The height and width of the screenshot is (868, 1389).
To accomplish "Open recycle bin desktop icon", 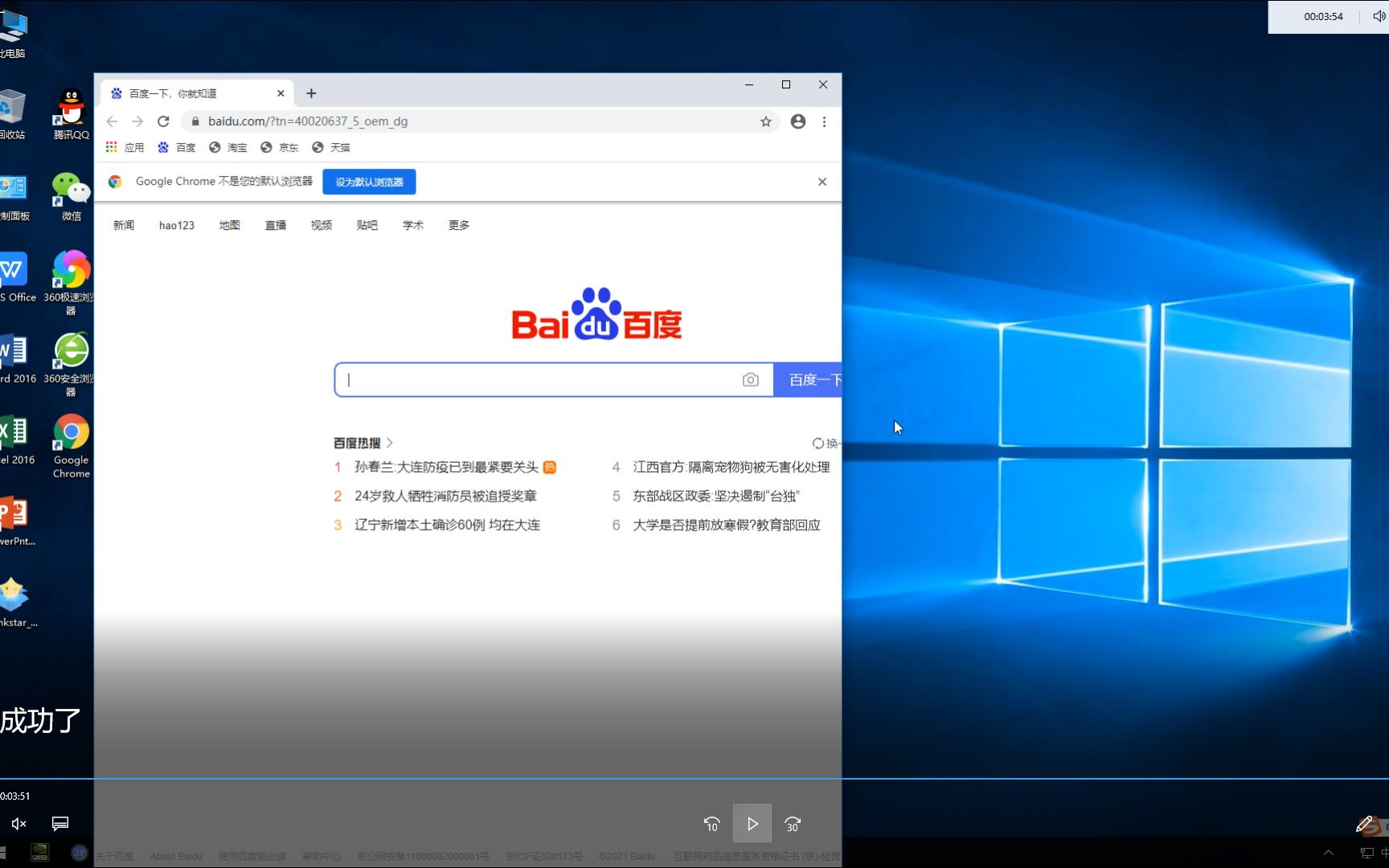I will coord(13,113).
